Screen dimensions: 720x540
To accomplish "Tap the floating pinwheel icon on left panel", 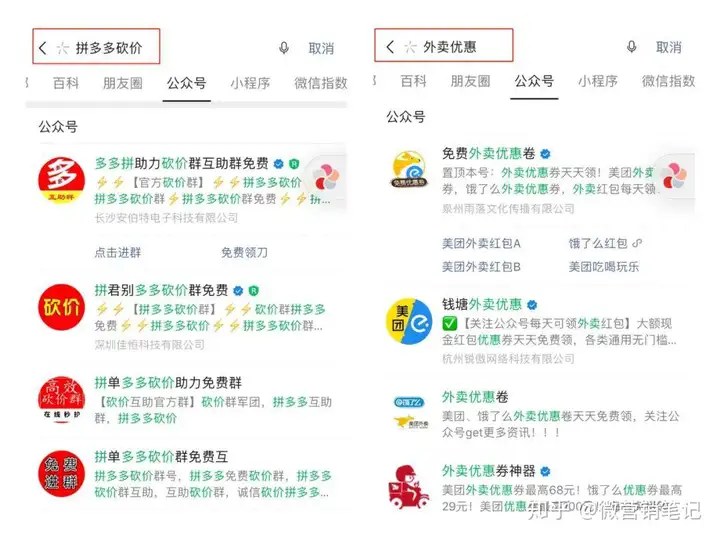I will [326, 179].
